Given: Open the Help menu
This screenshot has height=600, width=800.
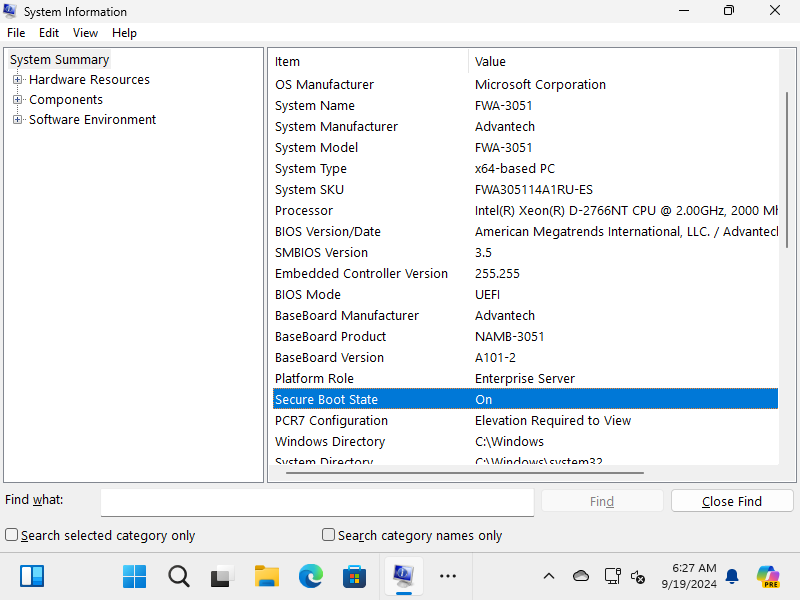Looking at the screenshot, I should (124, 33).
